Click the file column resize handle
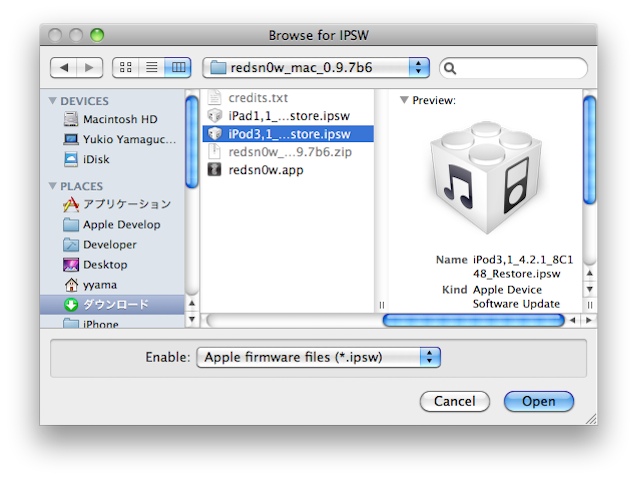This screenshot has height=480, width=637. (x=381, y=305)
